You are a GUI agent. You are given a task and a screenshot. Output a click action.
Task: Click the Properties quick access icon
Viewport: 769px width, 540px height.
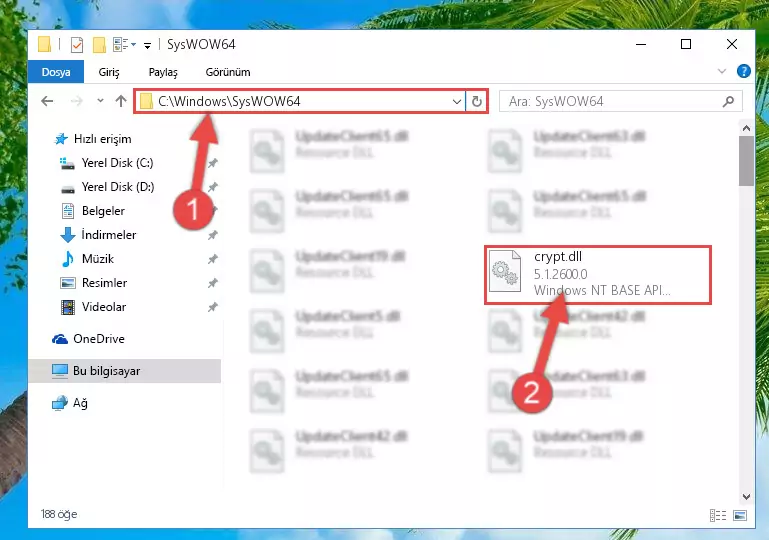click(77, 45)
